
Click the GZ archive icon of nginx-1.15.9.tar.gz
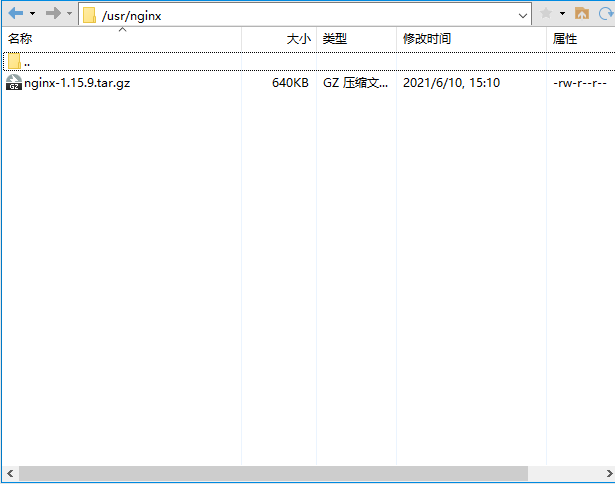pyautogui.click(x=14, y=82)
